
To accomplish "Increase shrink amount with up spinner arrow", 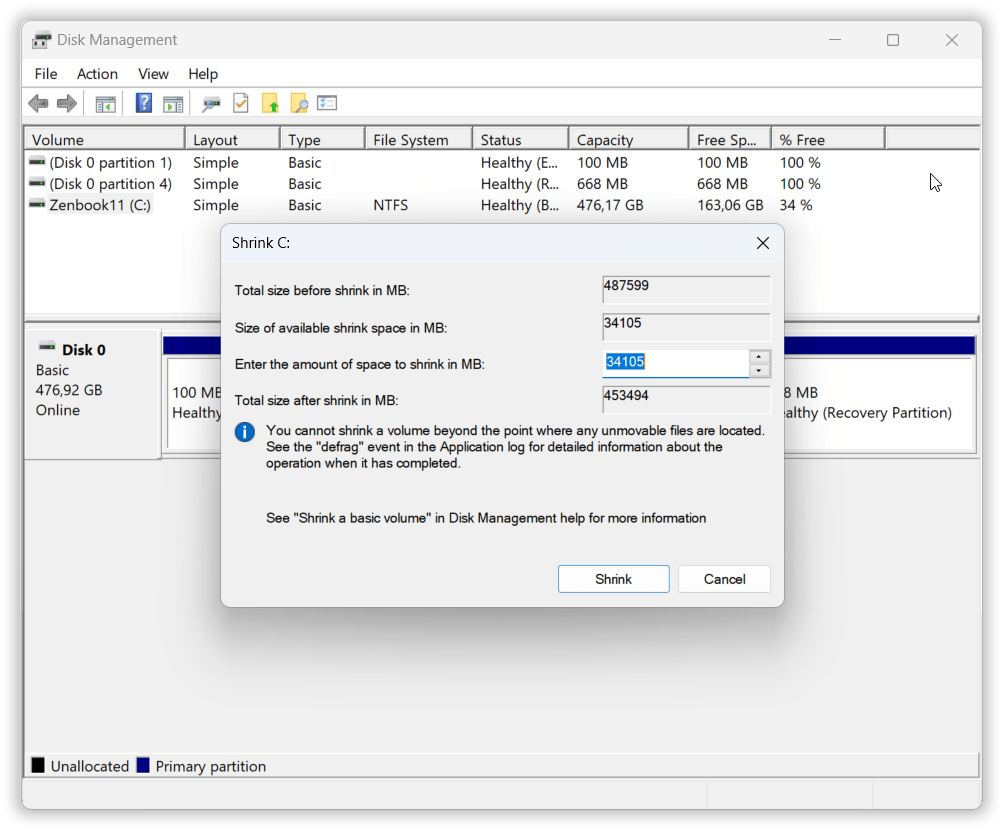I will coord(760,357).
